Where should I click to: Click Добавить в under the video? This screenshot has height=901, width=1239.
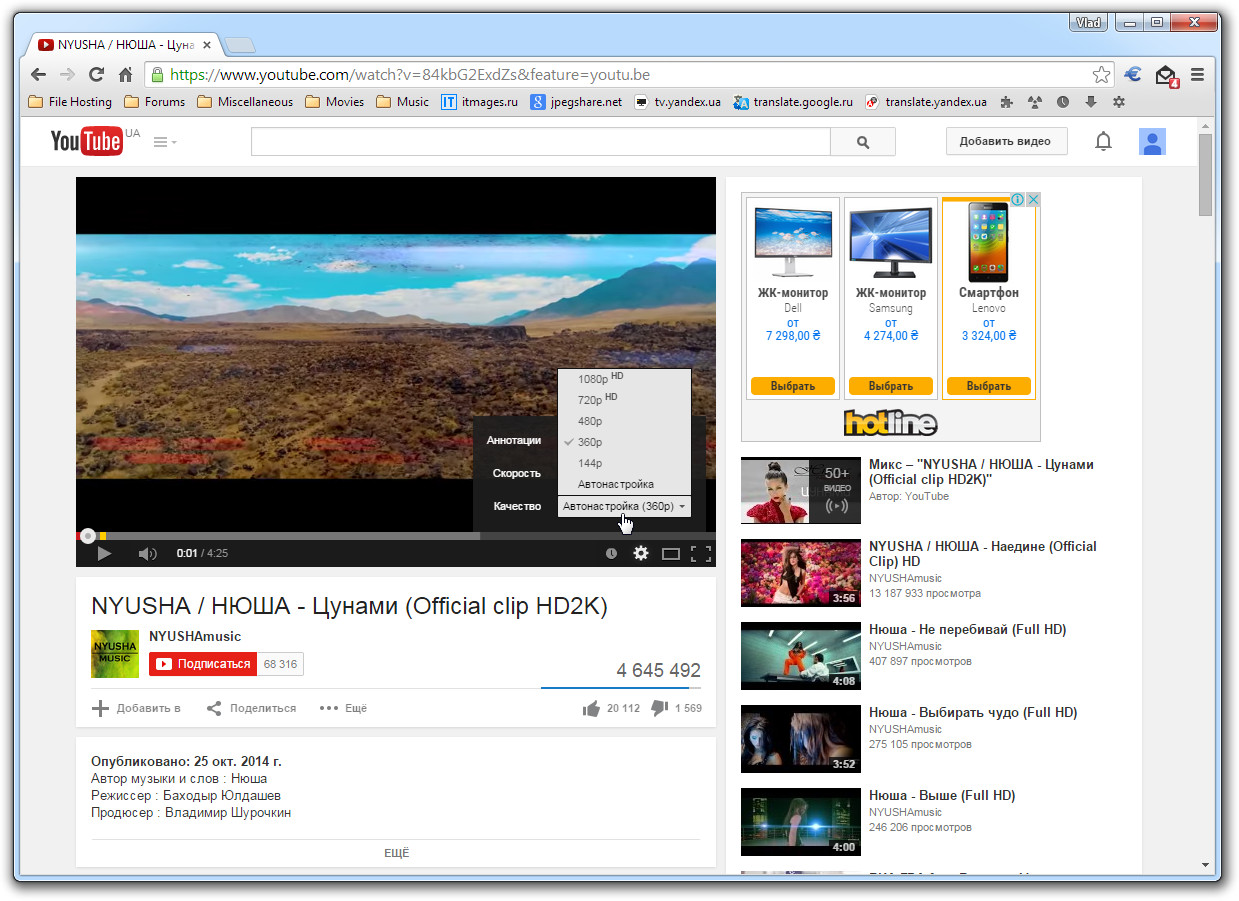136,708
